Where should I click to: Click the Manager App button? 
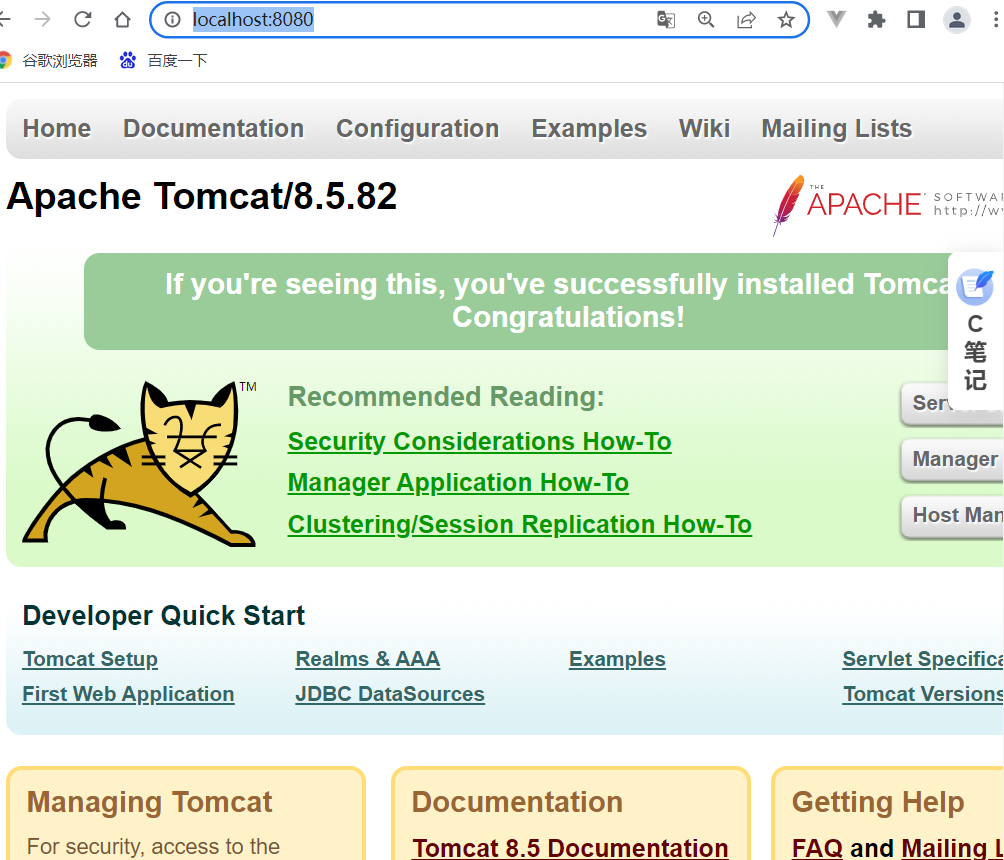(x=953, y=459)
